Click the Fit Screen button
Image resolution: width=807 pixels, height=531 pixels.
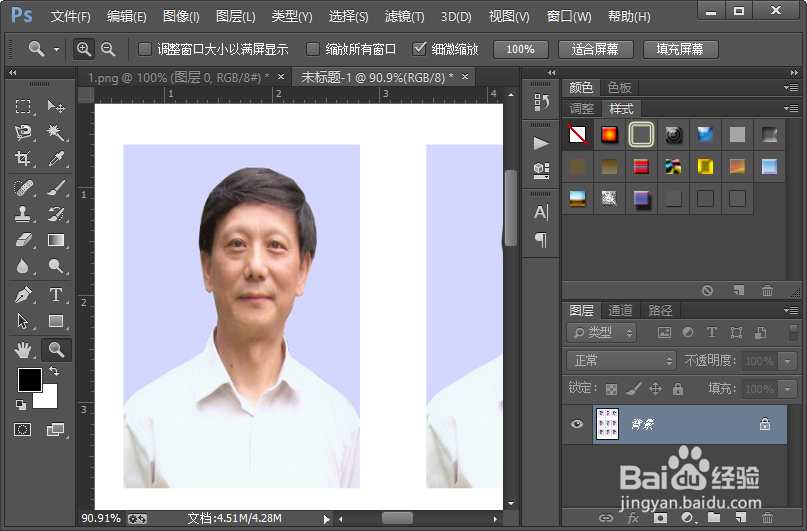click(x=595, y=49)
